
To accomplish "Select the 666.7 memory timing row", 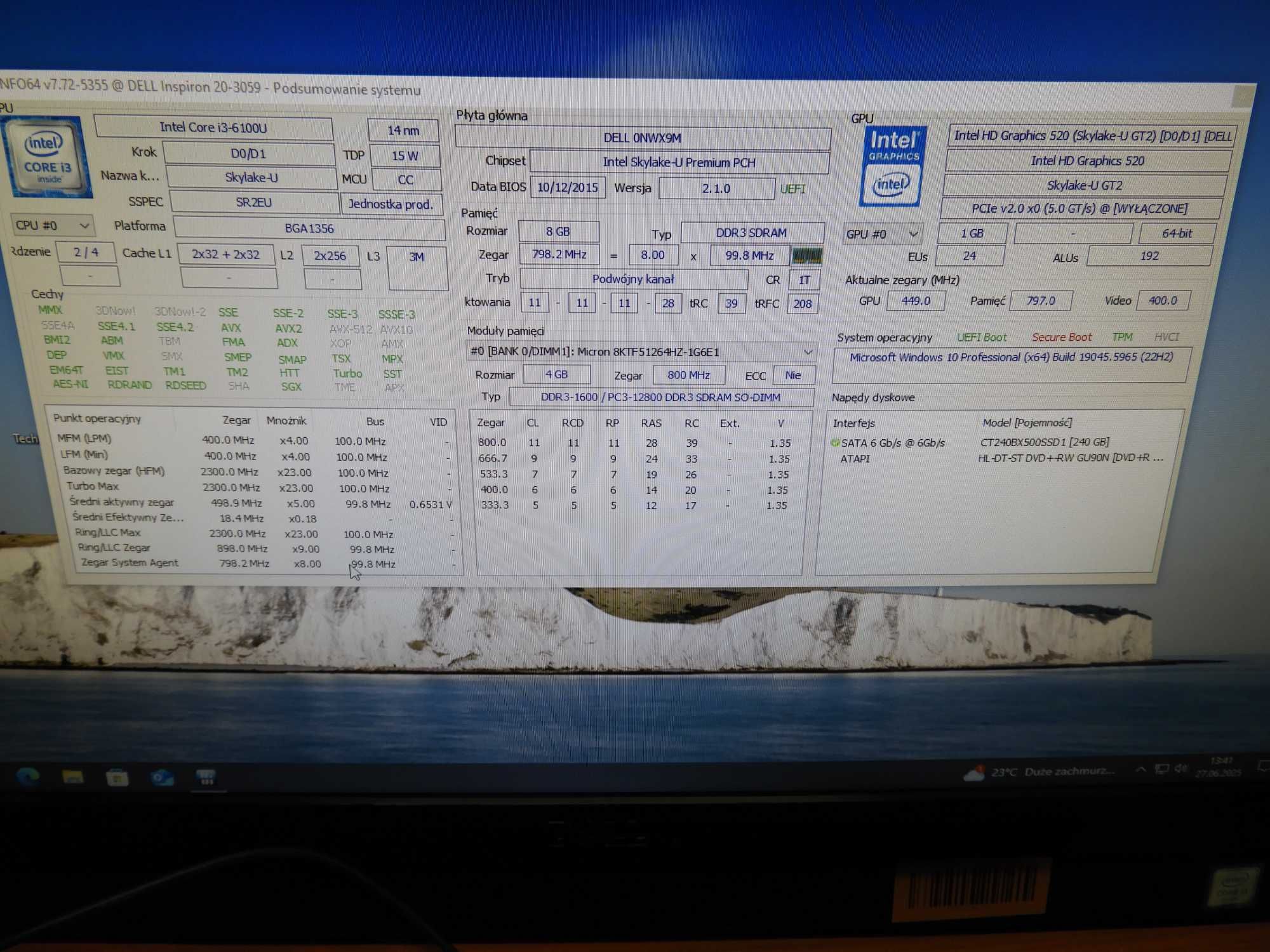I will [635, 458].
